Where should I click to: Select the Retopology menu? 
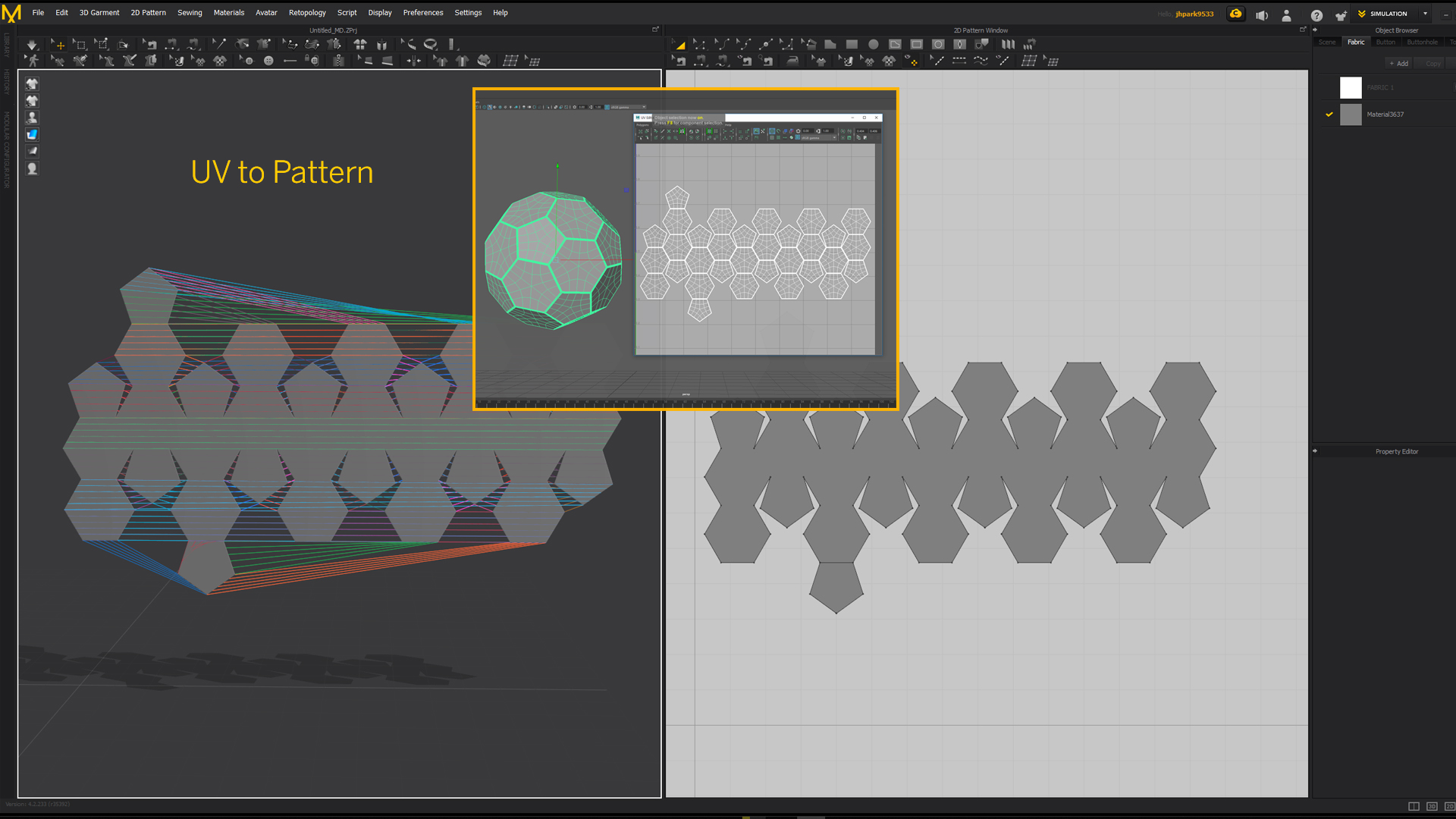pyautogui.click(x=307, y=12)
